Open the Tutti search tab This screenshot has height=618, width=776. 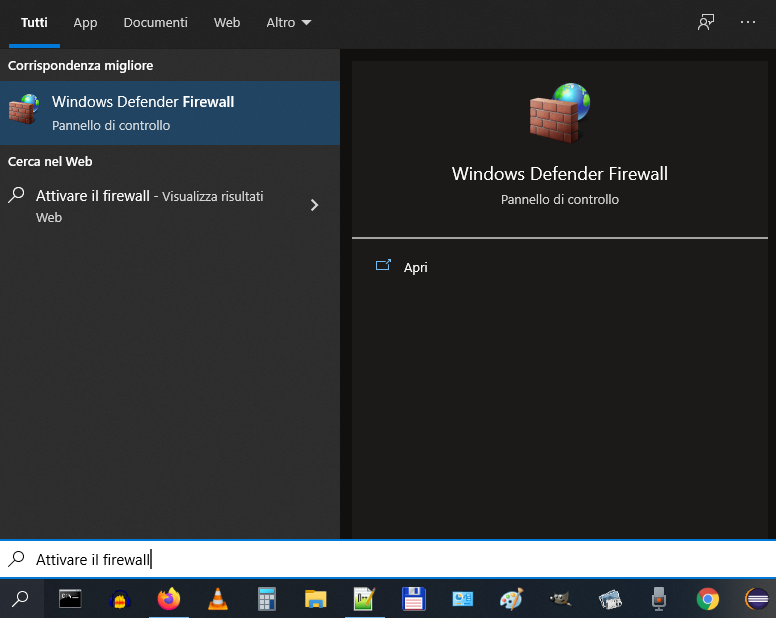point(34,23)
